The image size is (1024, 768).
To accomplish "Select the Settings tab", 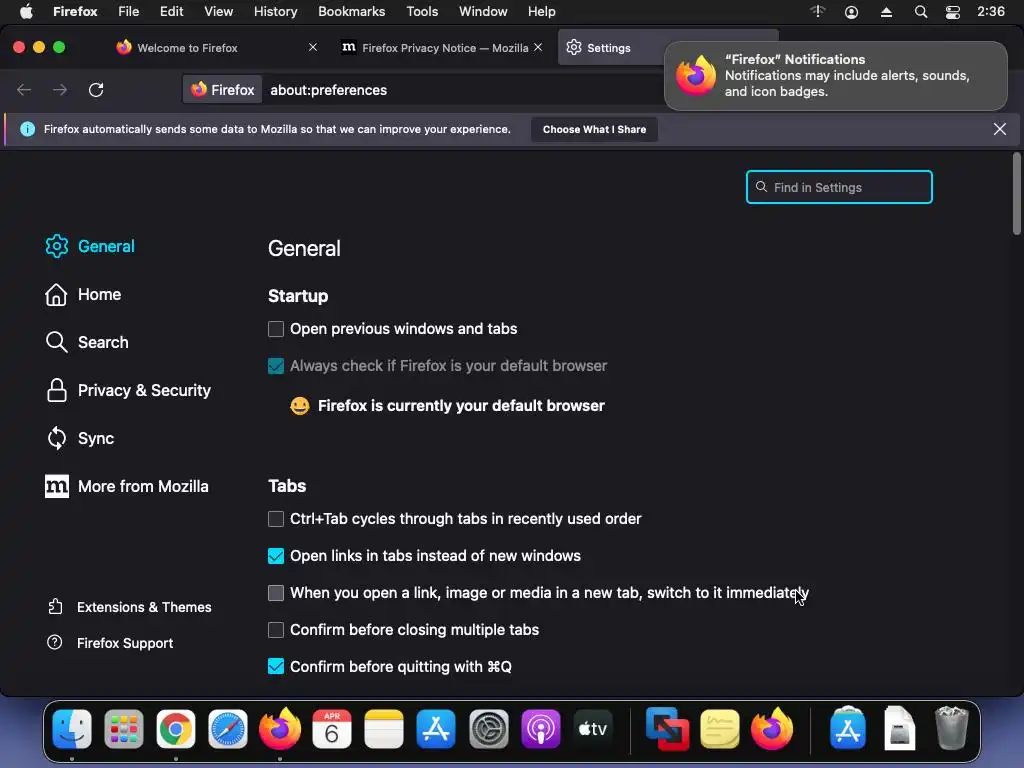I will [610, 47].
